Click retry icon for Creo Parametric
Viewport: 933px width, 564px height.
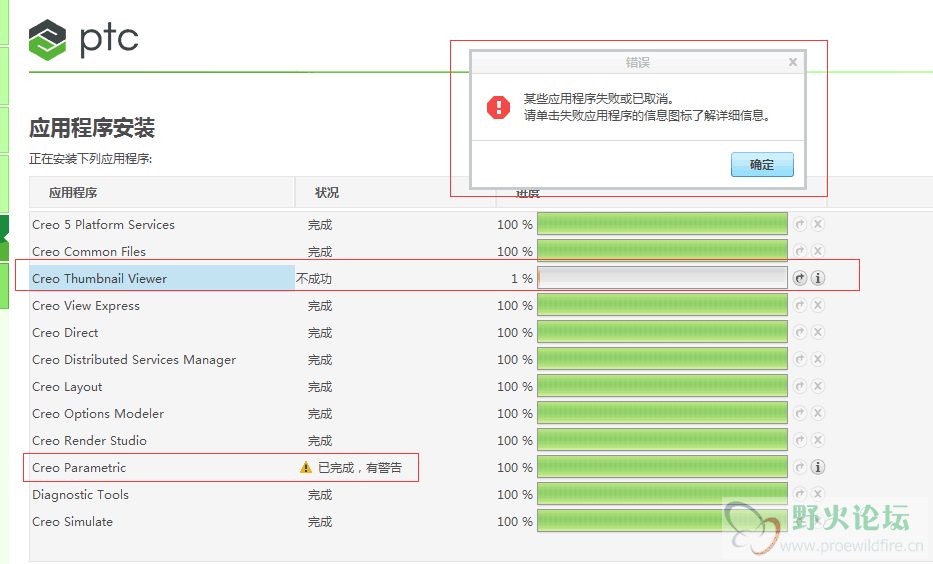pos(800,467)
